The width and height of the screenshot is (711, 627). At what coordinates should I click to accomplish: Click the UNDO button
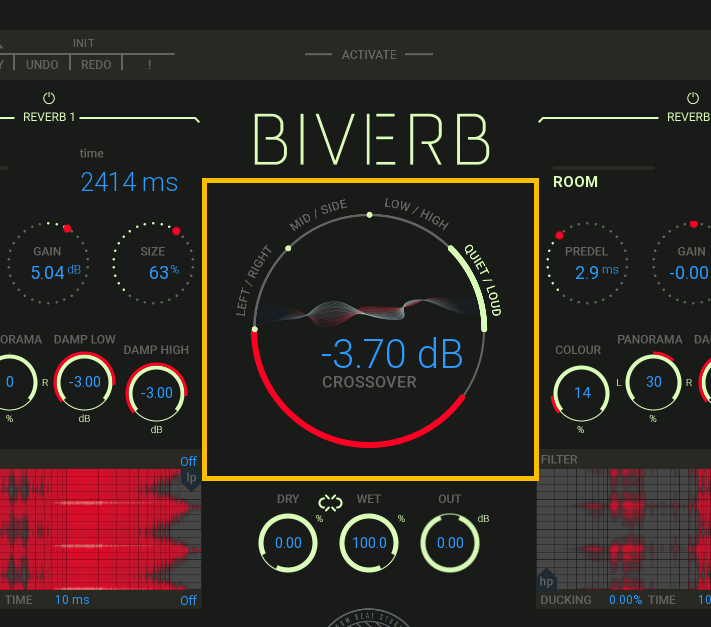click(42, 65)
